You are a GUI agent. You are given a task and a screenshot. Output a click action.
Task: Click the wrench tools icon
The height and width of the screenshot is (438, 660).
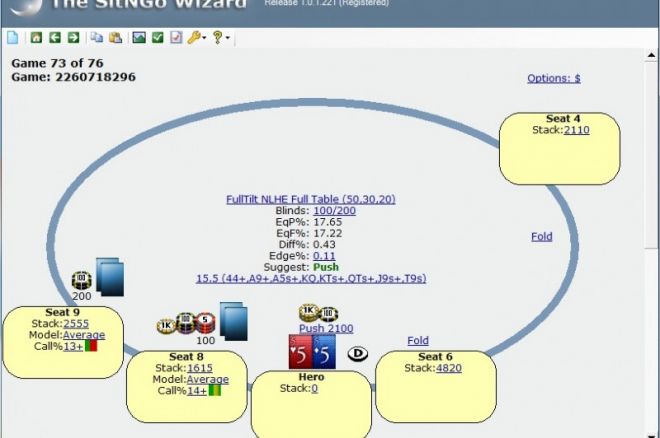click(x=194, y=37)
